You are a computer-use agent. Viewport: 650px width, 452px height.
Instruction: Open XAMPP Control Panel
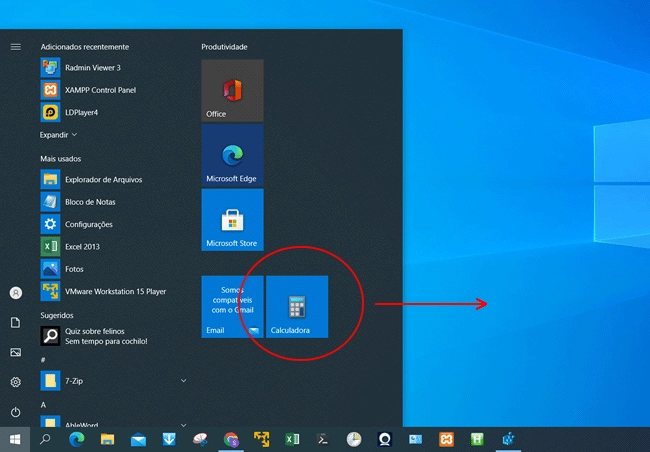pyautogui.click(x=99, y=89)
